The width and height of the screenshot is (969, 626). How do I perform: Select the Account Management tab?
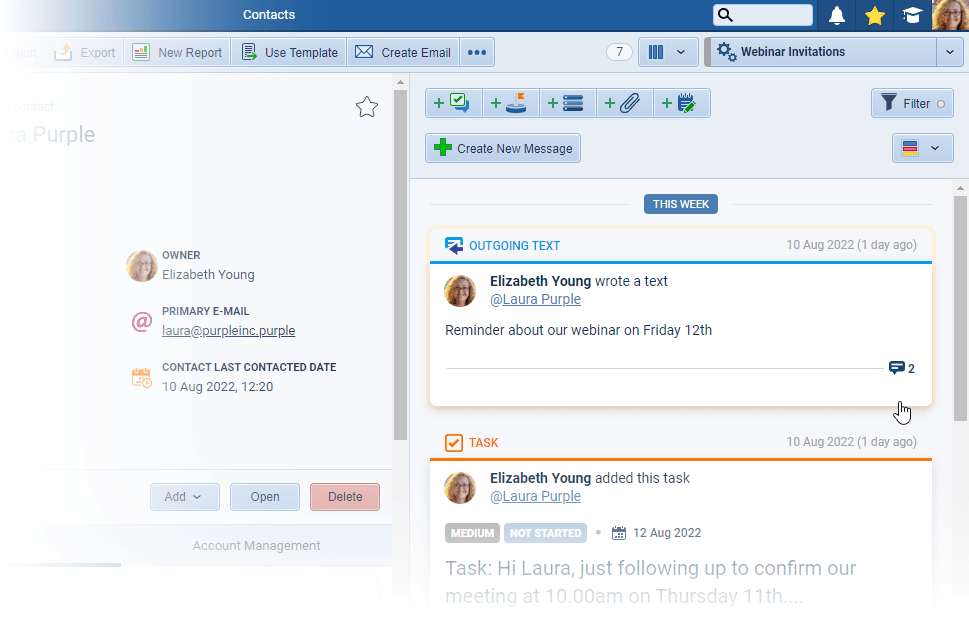click(256, 546)
